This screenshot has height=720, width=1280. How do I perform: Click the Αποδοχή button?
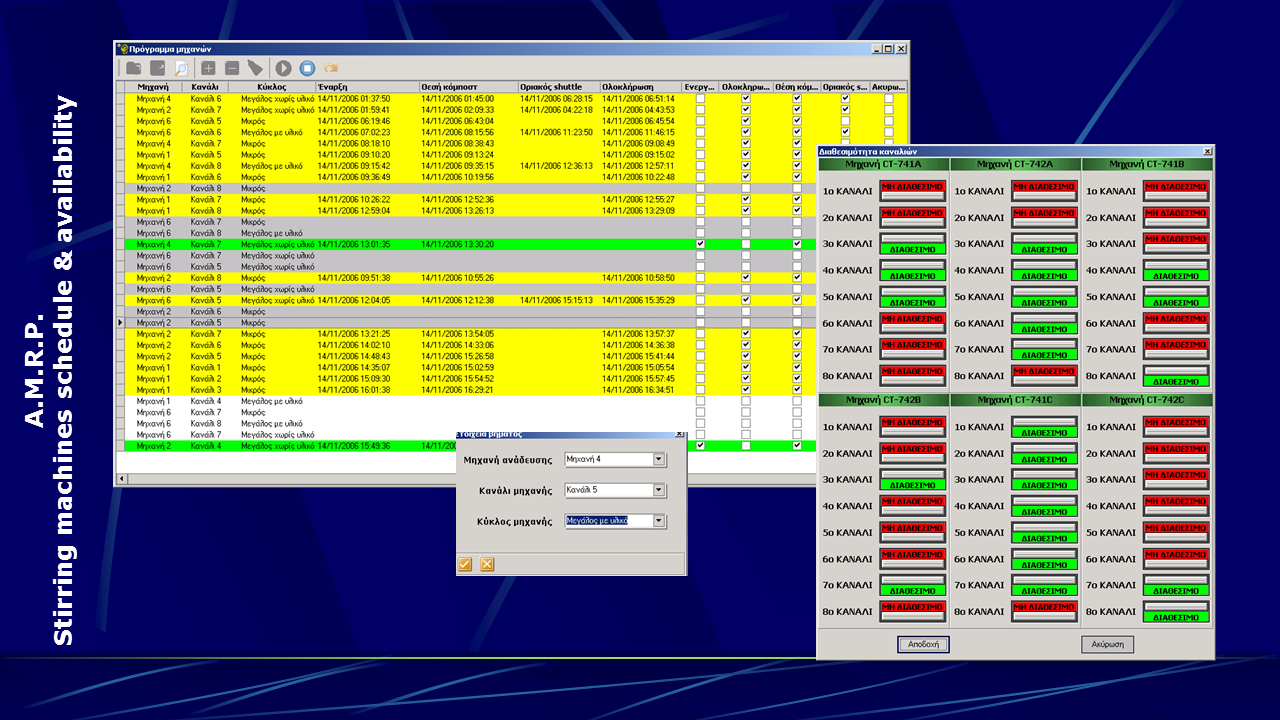pos(922,644)
